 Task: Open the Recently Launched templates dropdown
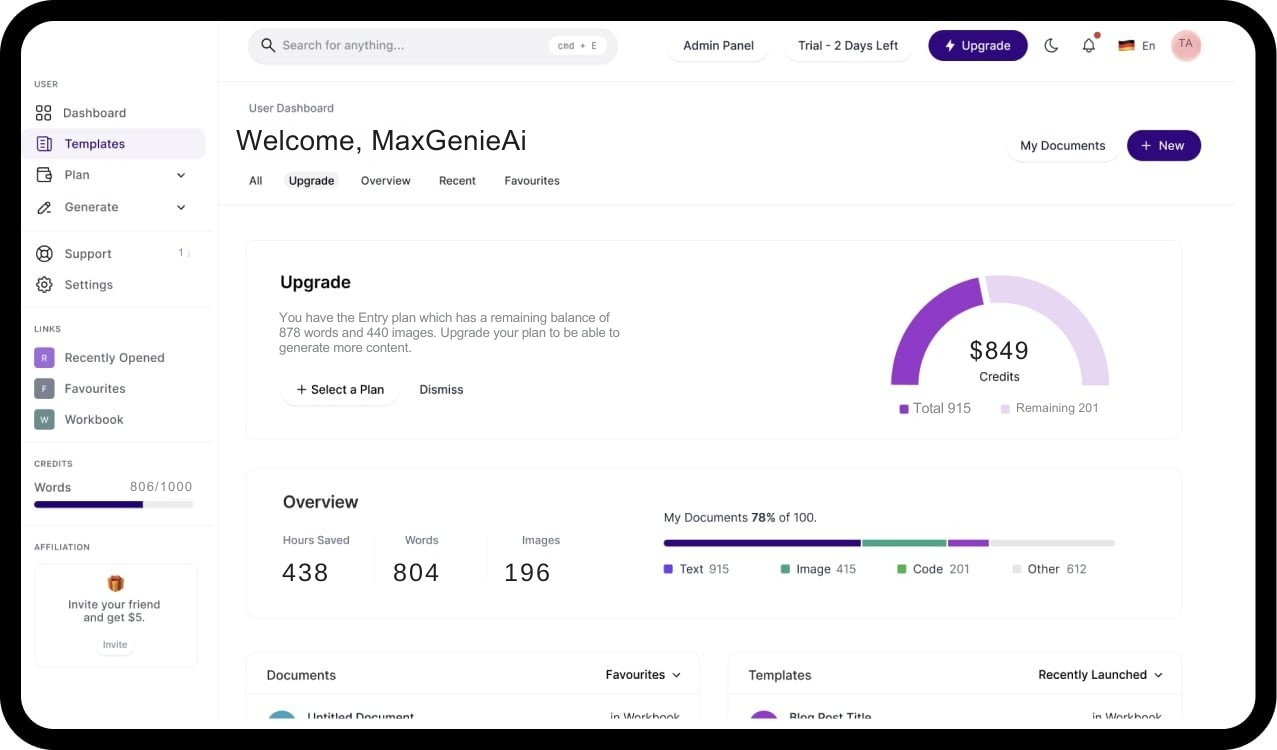(x=1099, y=674)
